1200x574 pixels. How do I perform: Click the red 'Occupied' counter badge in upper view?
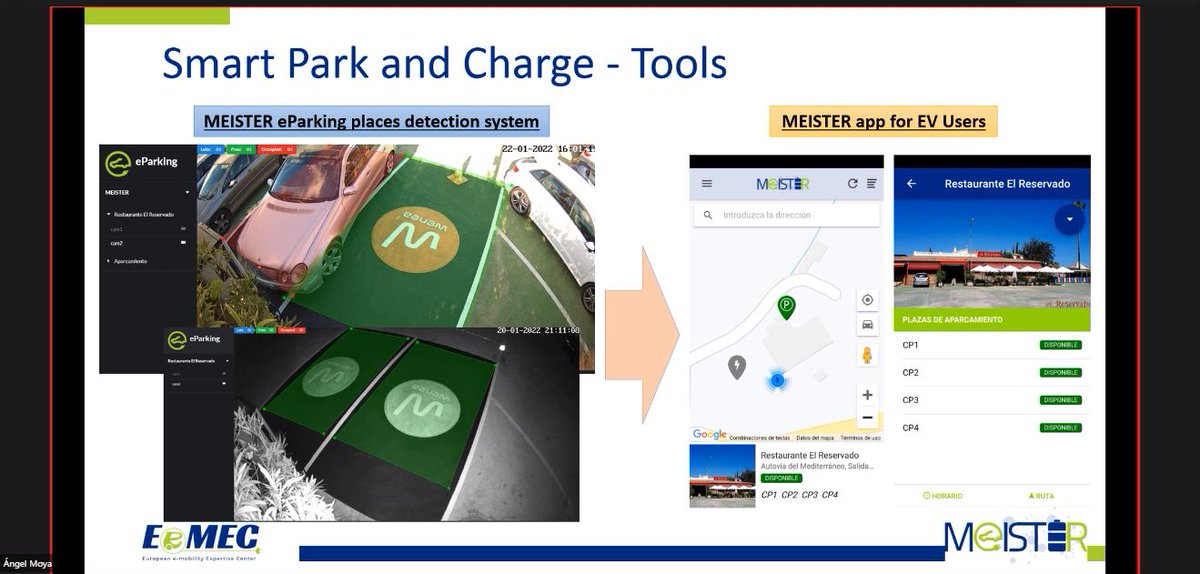[x=277, y=149]
